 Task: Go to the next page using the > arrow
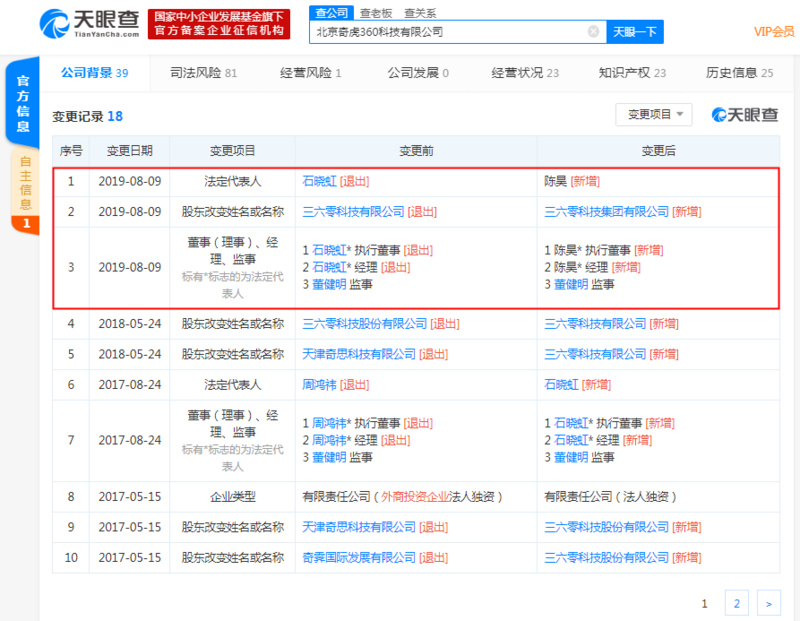pos(768,602)
